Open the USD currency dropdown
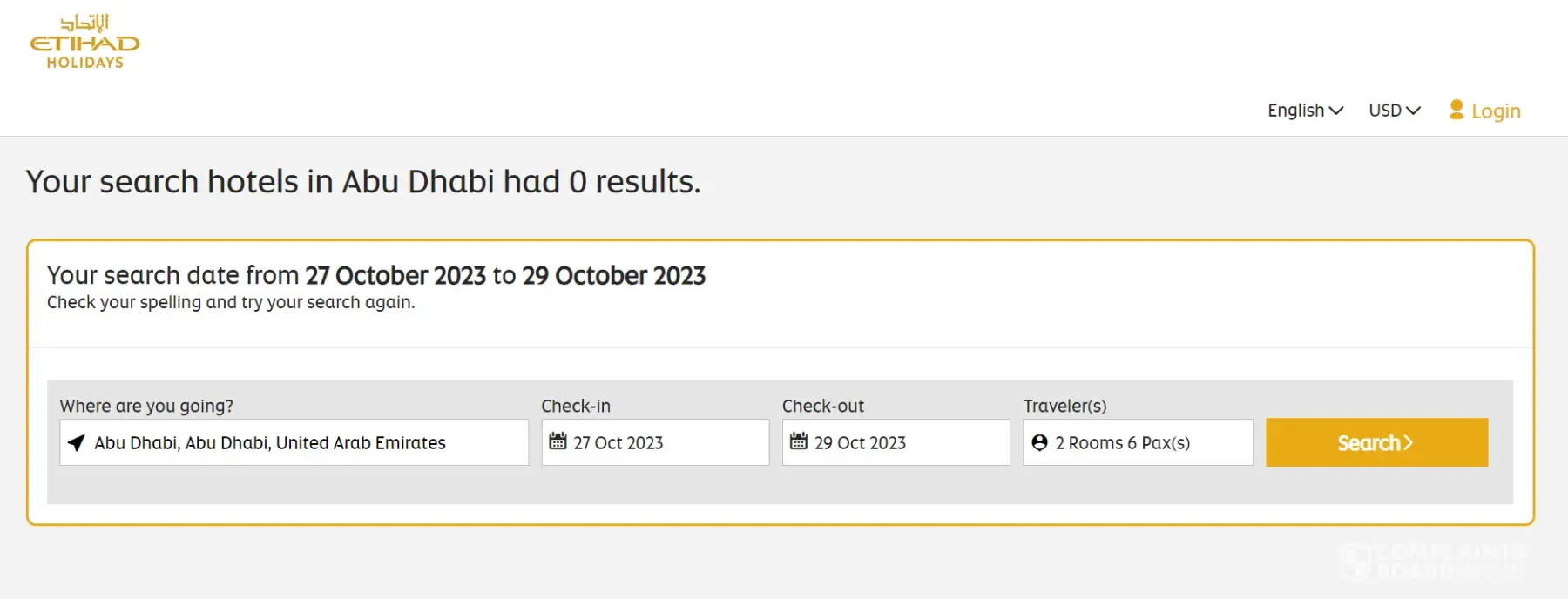 [1394, 111]
